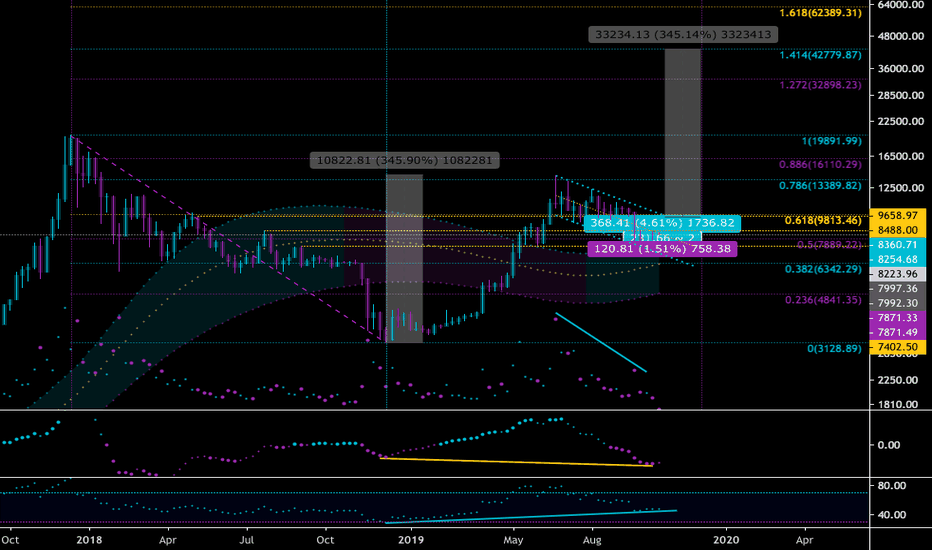932x550 pixels.
Task: Click the 0.00 oscillator scale value
Action: (x=889, y=445)
